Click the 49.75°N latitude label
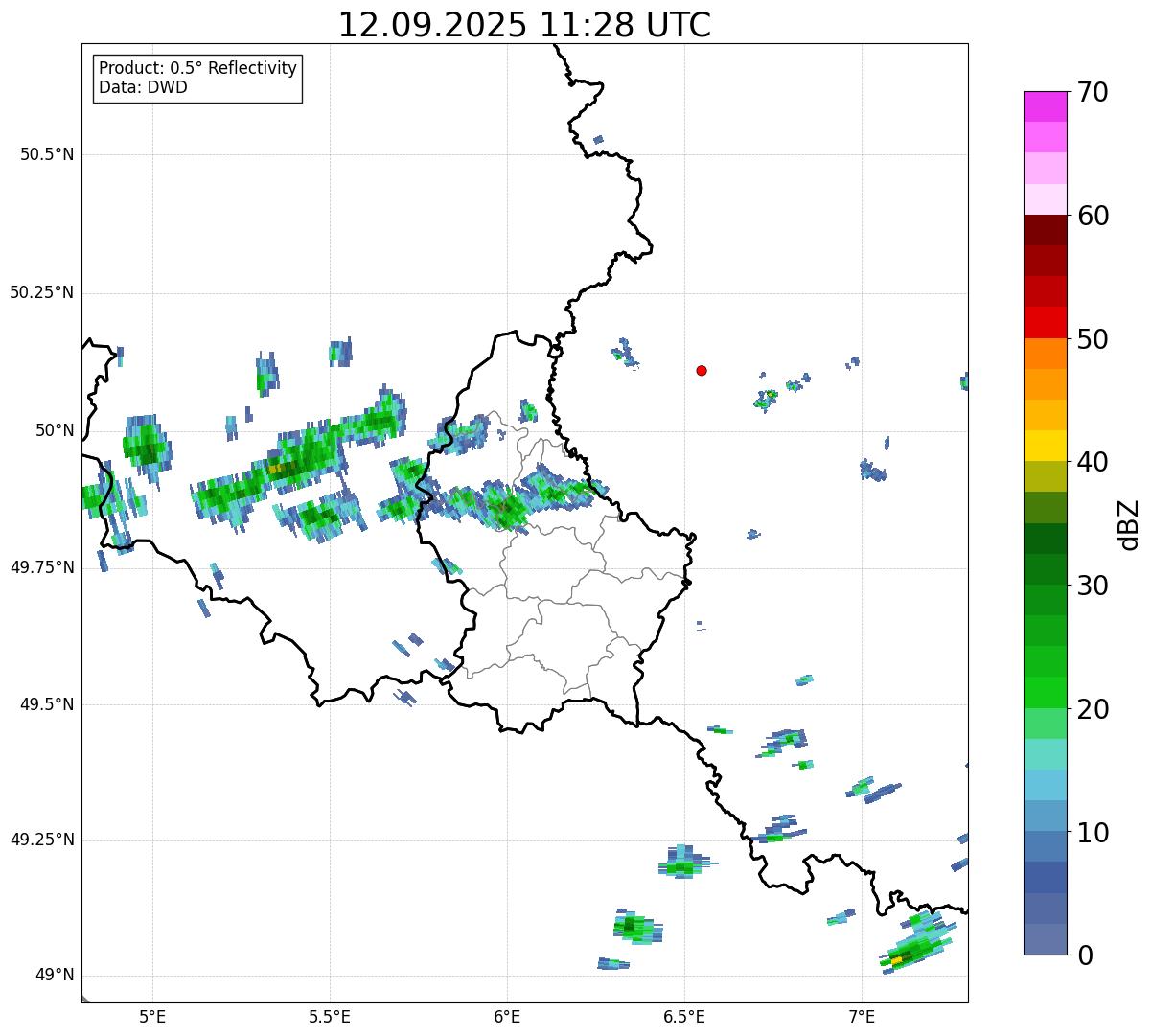Screen dimensions: 1152x1036 pyautogui.click(x=42, y=567)
